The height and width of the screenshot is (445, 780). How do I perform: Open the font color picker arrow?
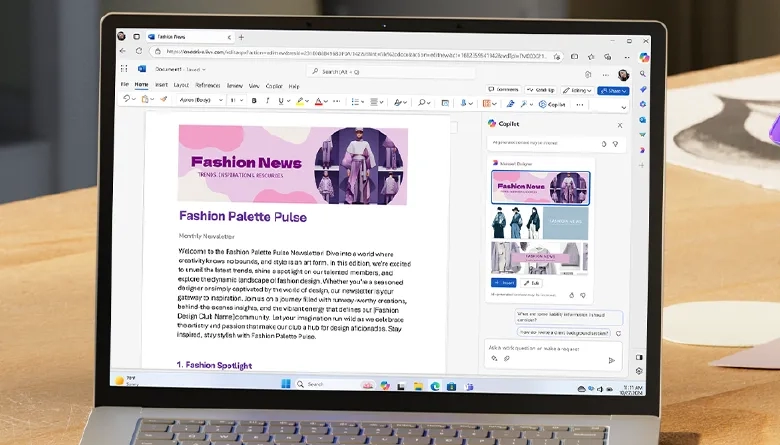pyautogui.click(x=328, y=101)
